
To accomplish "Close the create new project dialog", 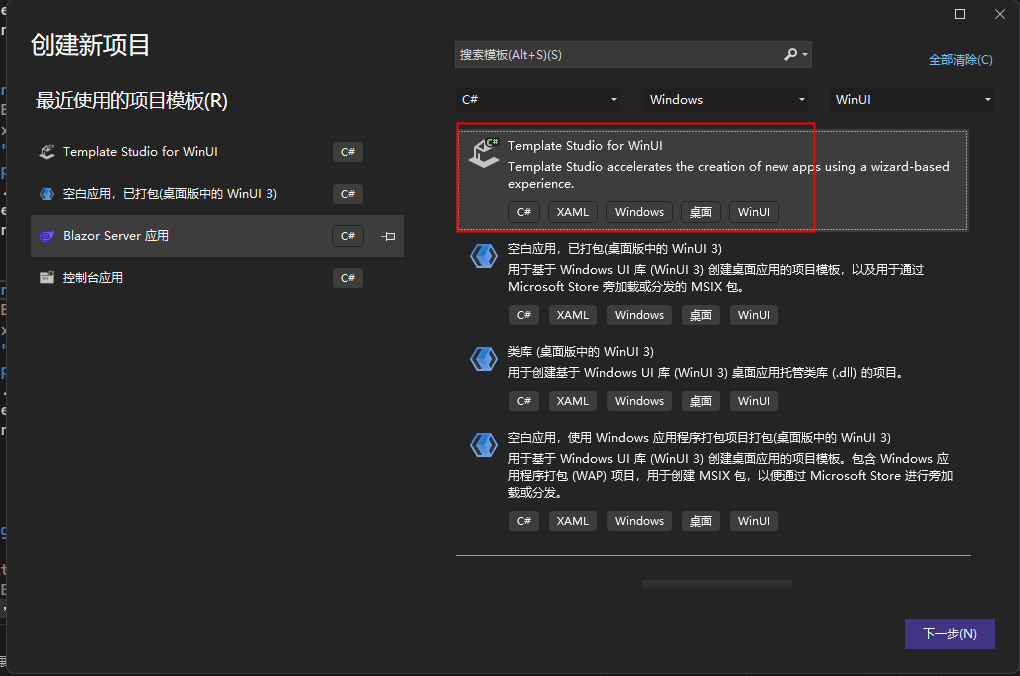I will 1000,14.
